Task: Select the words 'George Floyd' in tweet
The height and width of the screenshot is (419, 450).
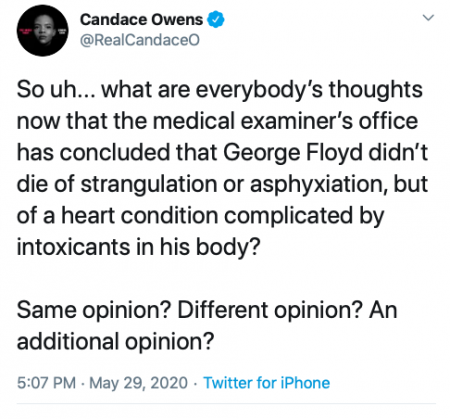Action: point(292,153)
